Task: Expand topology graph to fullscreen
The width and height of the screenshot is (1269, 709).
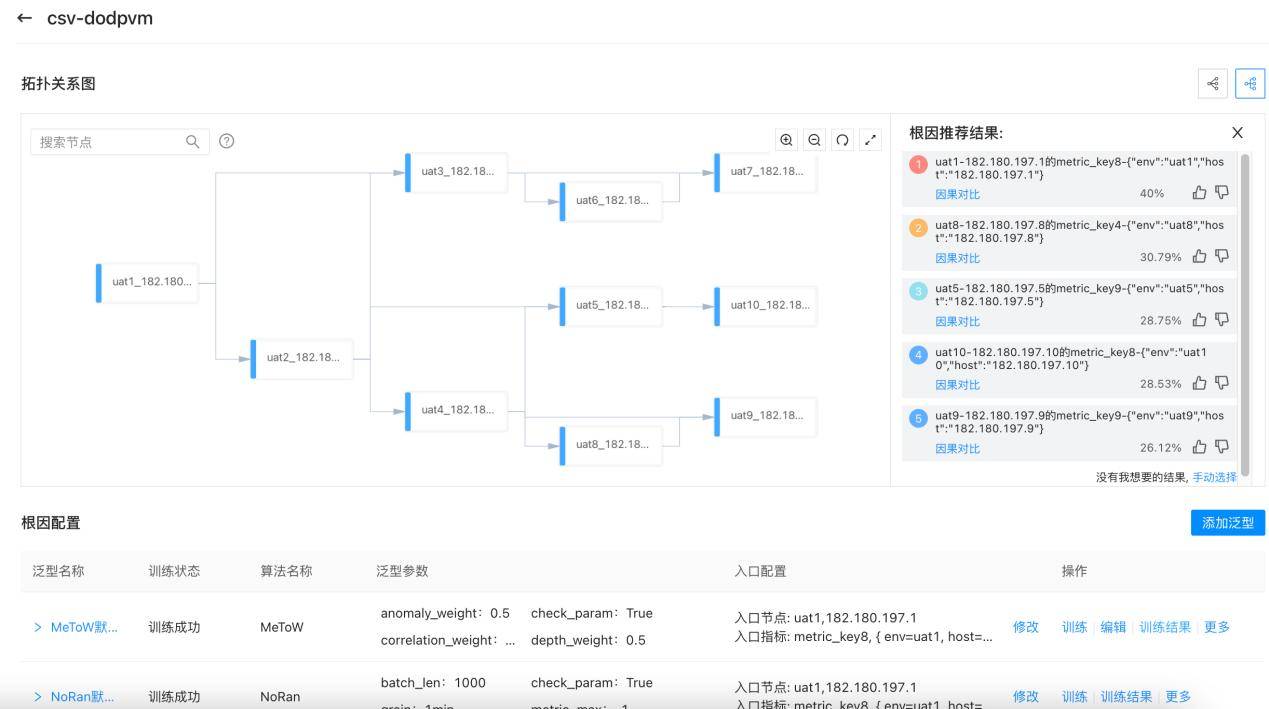Action: [x=870, y=140]
